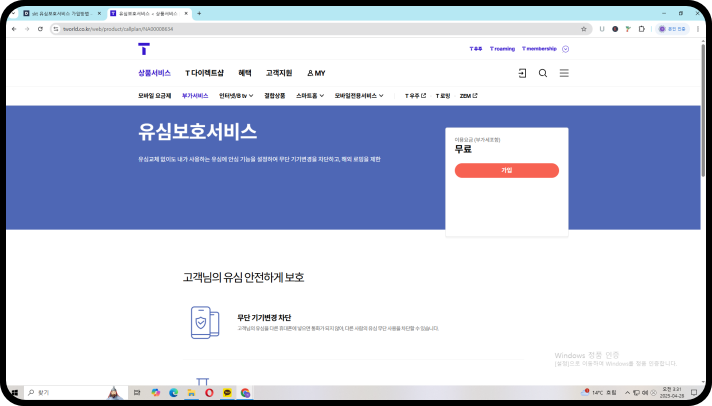The width and height of the screenshot is (712, 406).
Task: Open the T roaming header link
Action: [502, 49]
